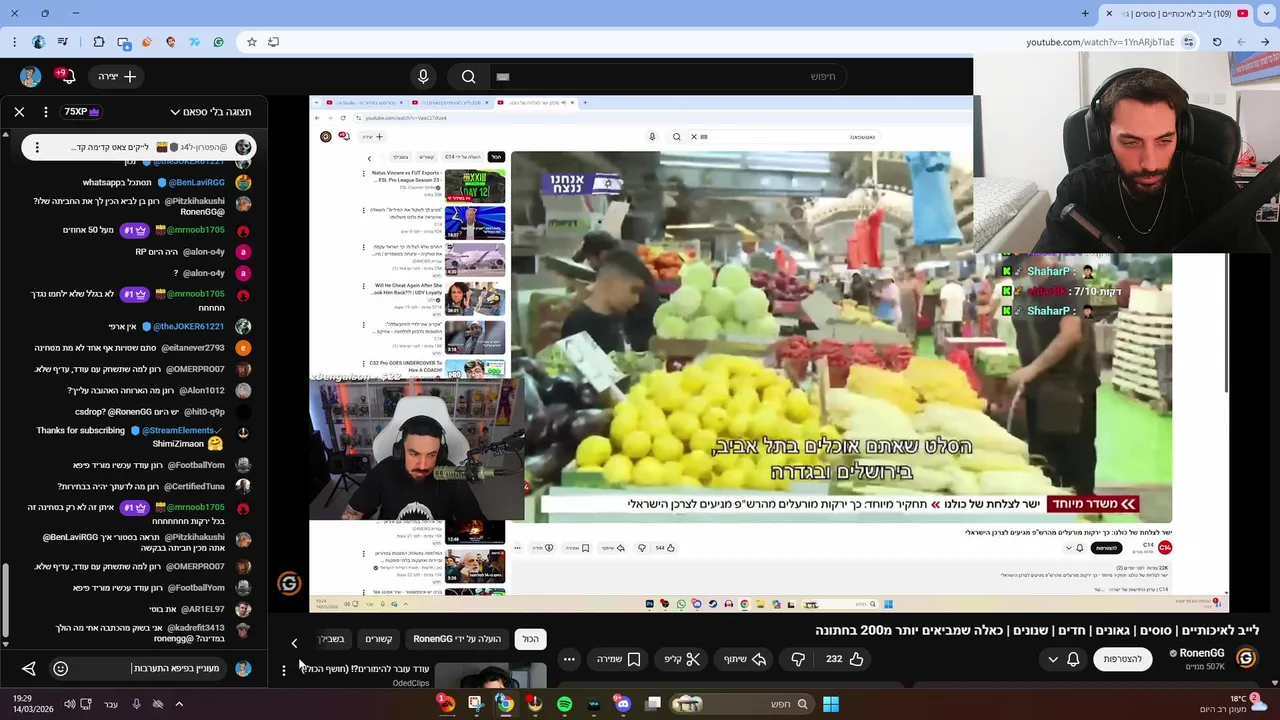This screenshot has width=1280, height=720.
Task: Reload the page in browser toolbar
Action: coord(1217,42)
